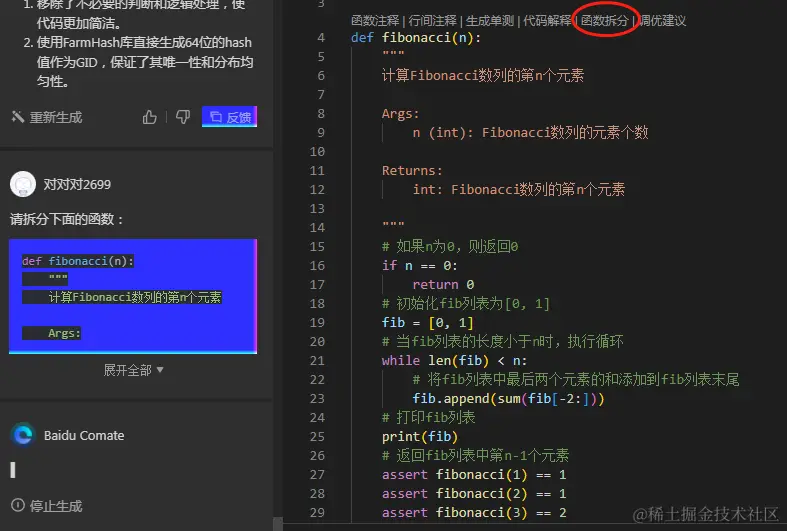
Task: Click 停止生成 to stop generating
Action: point(47,506)
